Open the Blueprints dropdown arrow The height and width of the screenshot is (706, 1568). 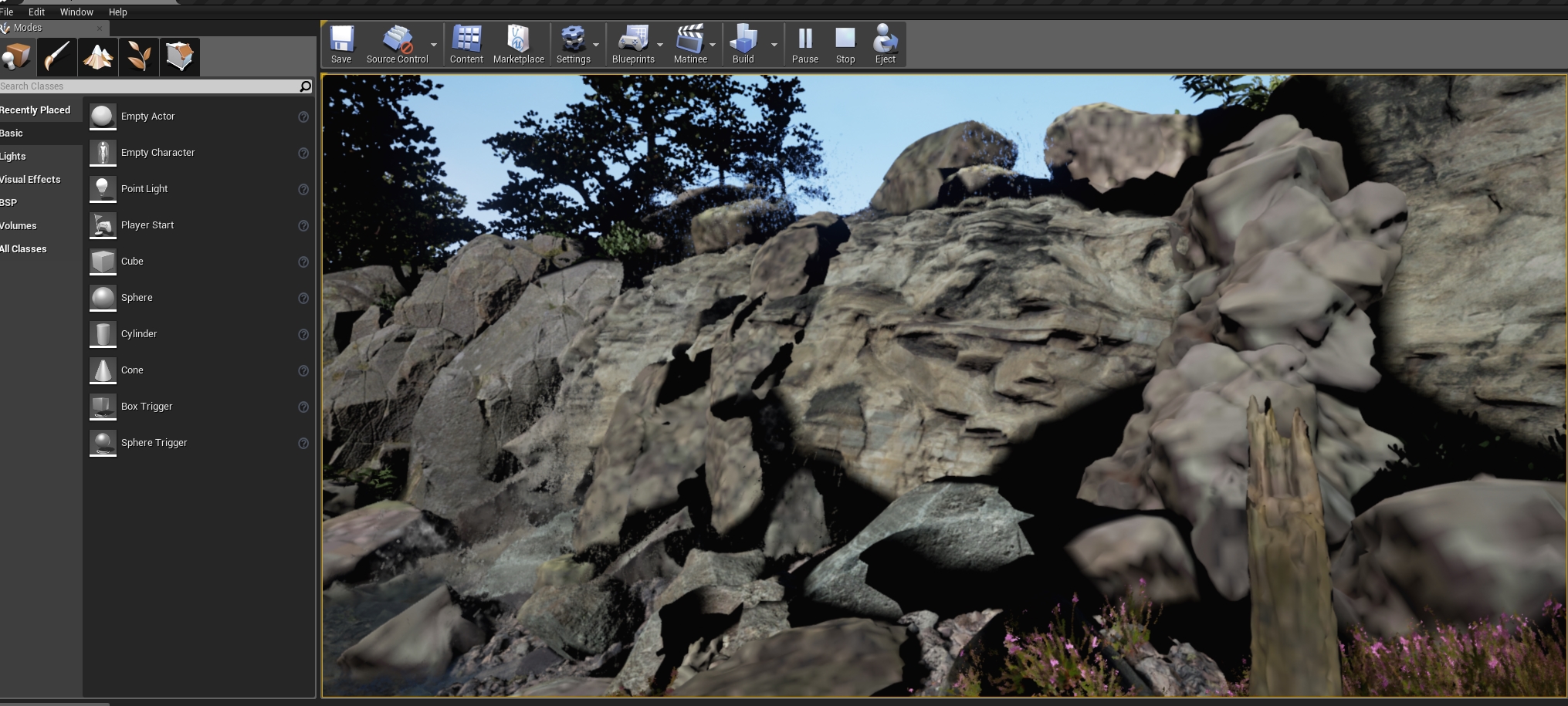pyautogui.click(x=660, y=45)
